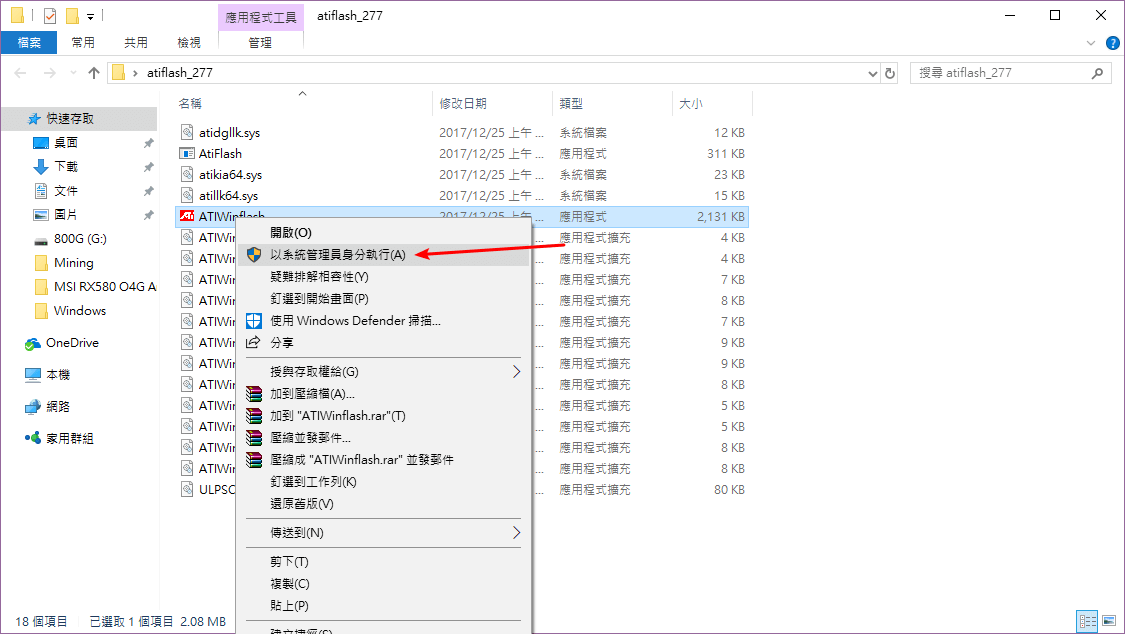Select Cut(T) in the context menu
1125x634 pixels.
(385, 562)
